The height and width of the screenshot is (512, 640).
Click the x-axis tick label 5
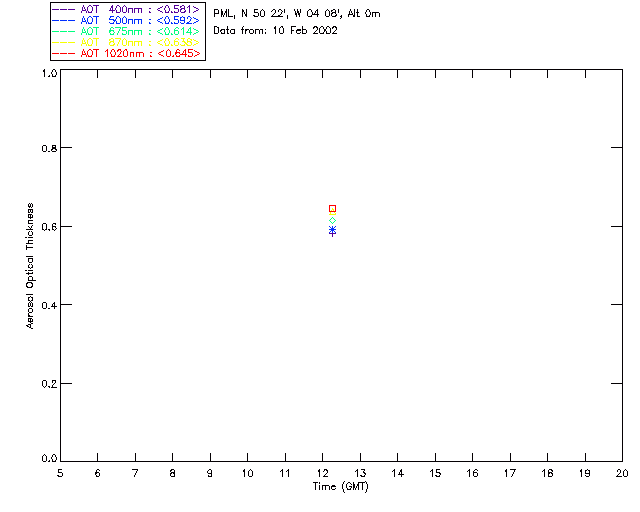pyautogui.click(x=60, y=473)
